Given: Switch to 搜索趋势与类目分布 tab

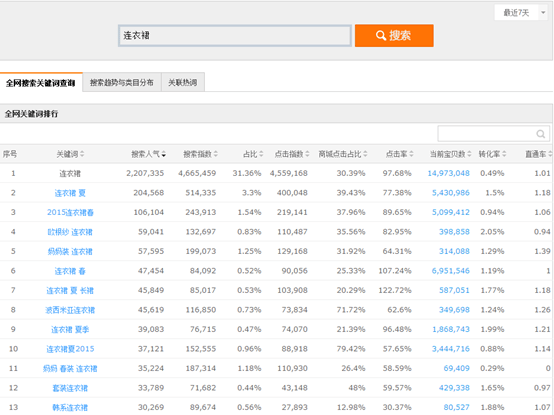Looking at the screenshot, I should click(122, 83).
